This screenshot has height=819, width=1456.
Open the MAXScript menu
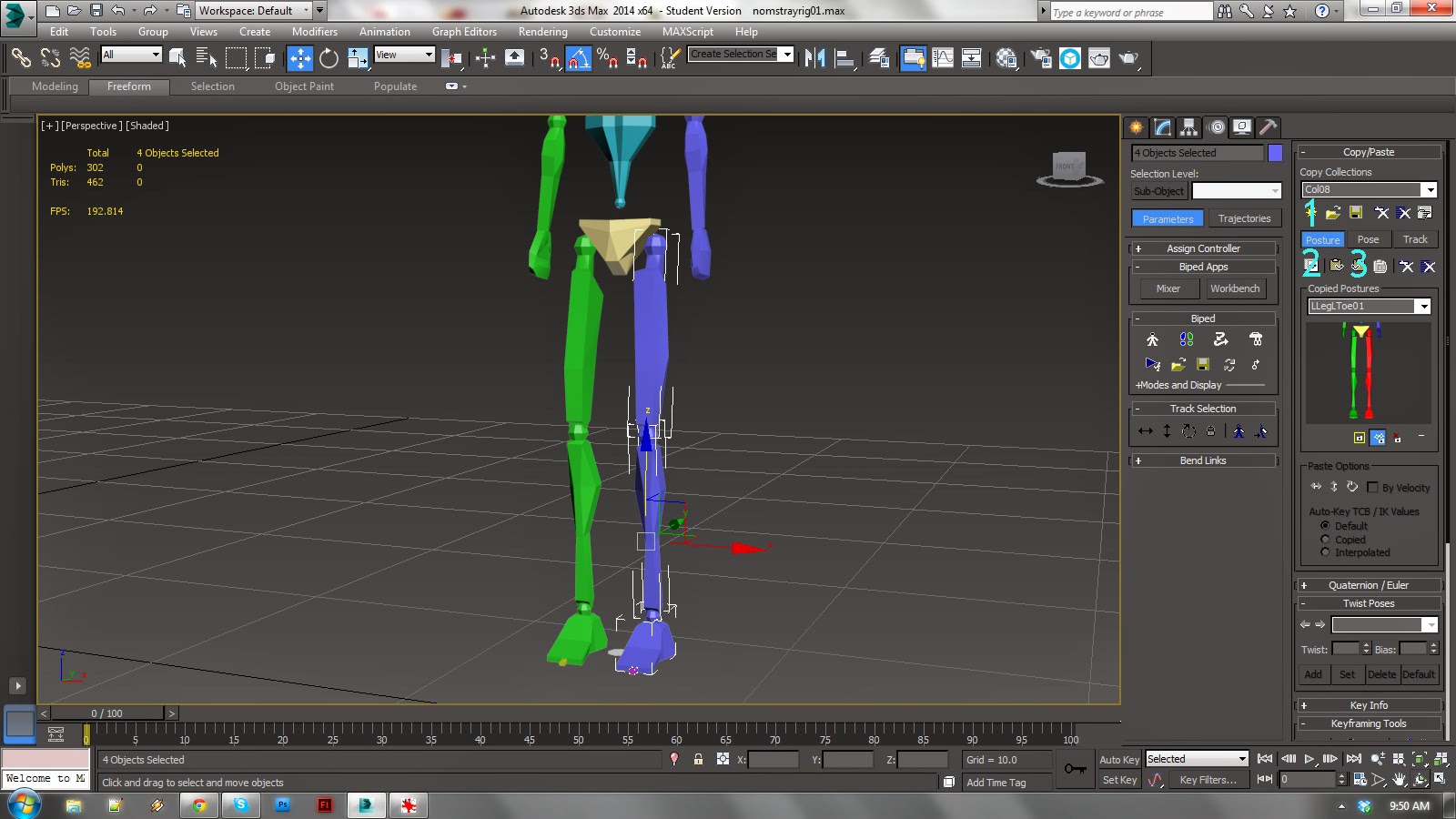(688, 32)
